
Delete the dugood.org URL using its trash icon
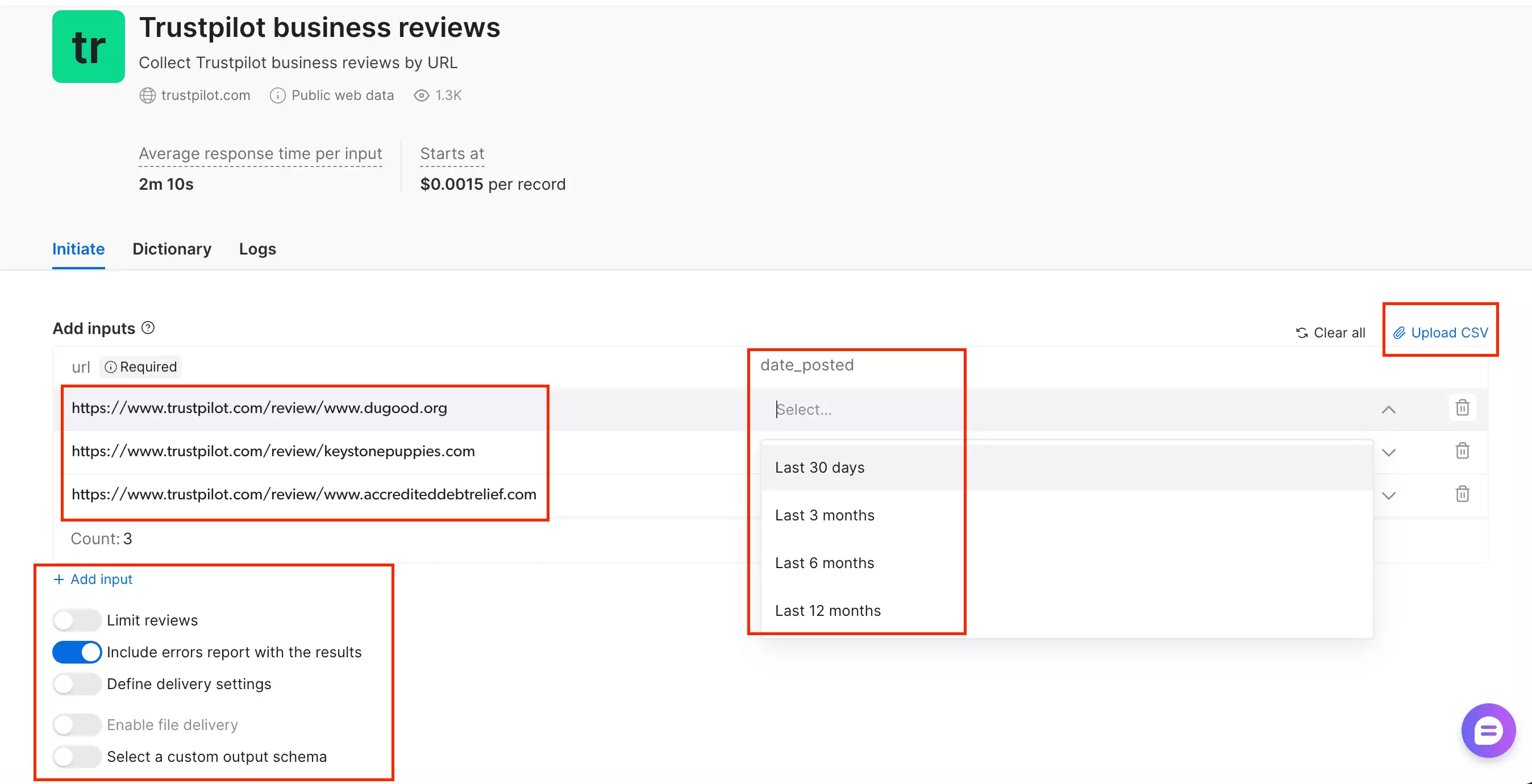tap(1463, 408)
